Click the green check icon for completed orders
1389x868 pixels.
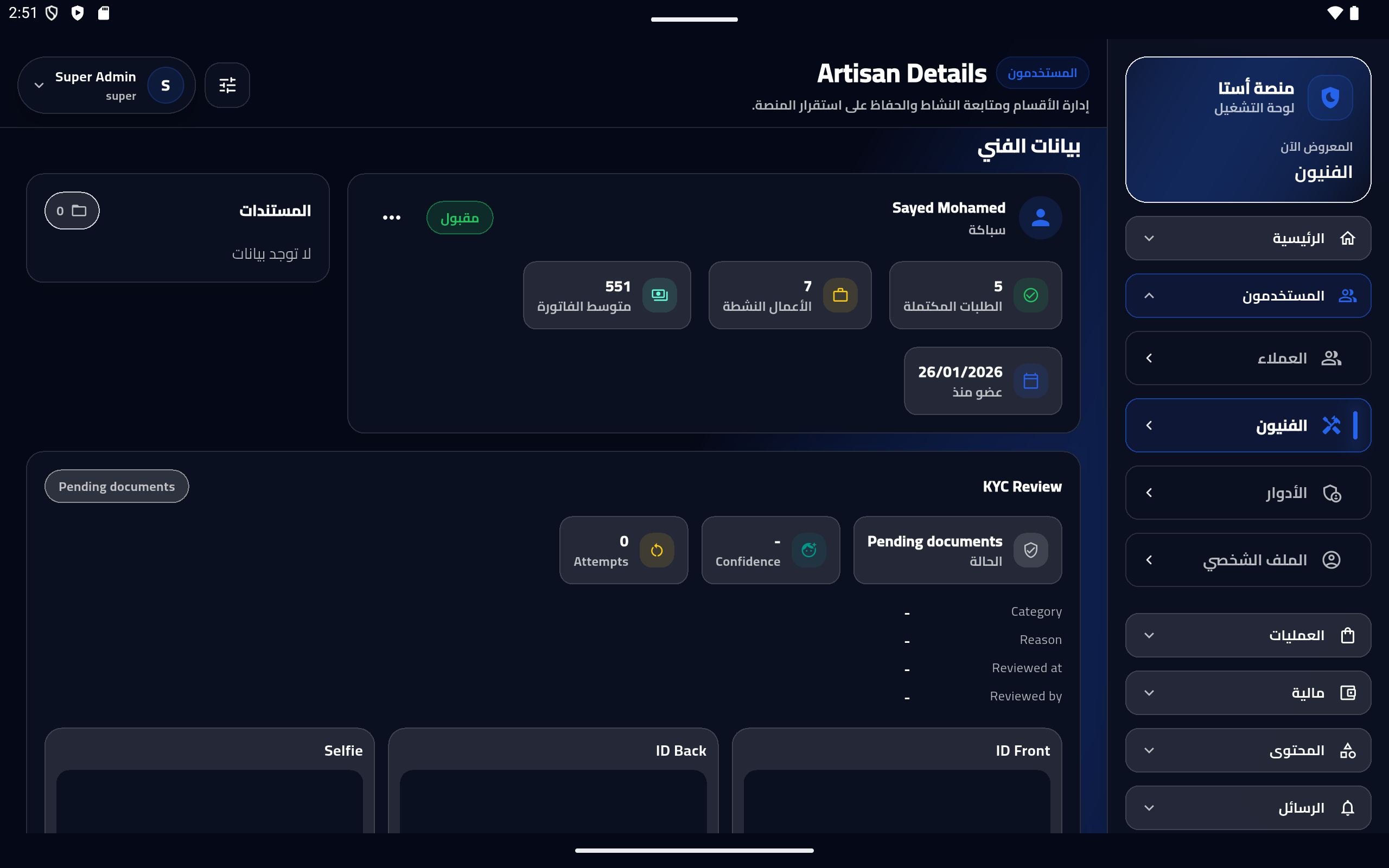point(1030,295)
